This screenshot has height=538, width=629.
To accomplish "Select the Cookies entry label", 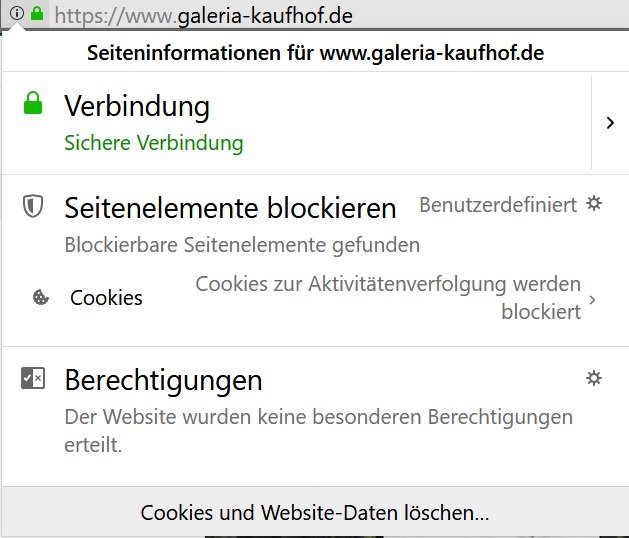I will 106,298.
